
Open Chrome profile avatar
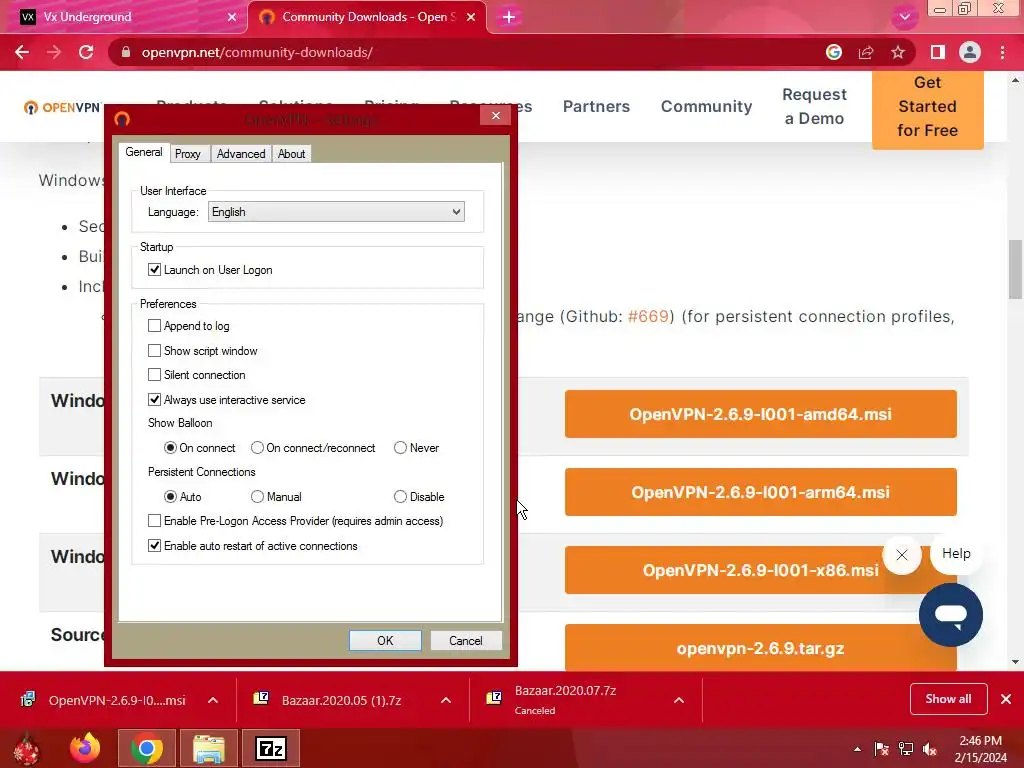(x=970, y=52)
